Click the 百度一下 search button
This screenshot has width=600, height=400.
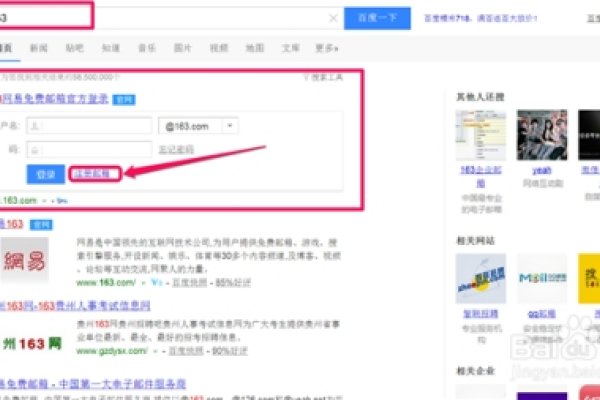click(377, 18)
